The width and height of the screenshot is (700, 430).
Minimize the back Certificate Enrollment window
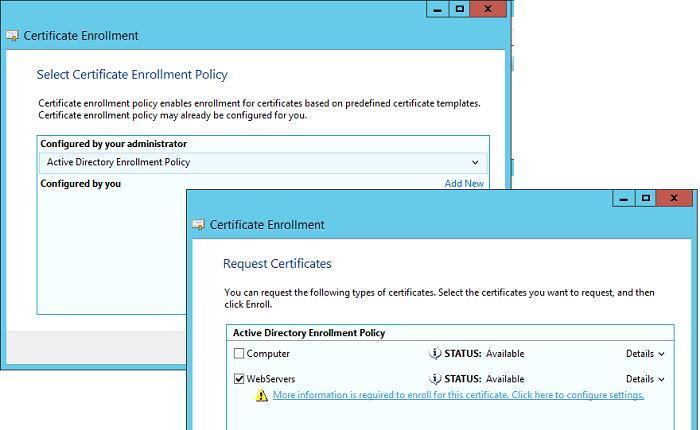438,9
